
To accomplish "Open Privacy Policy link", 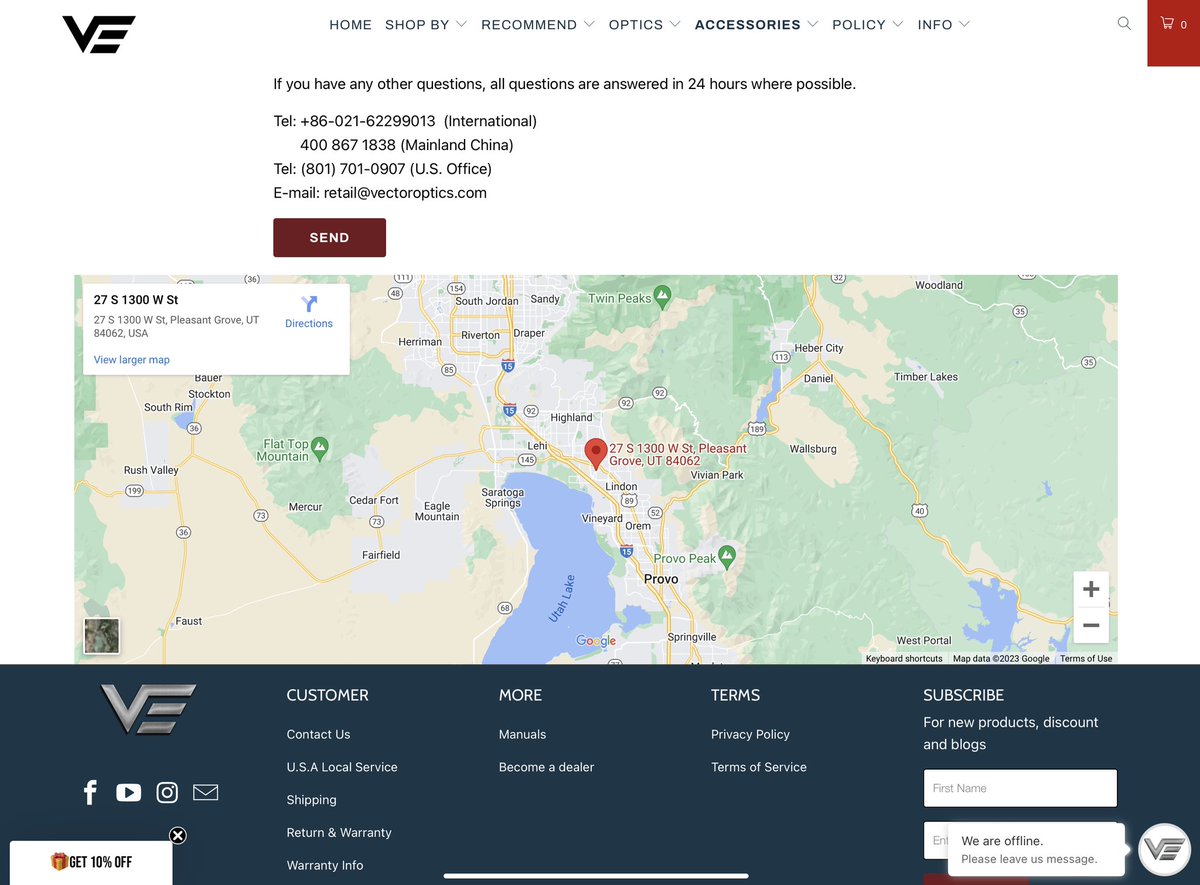I will click(750, 734).
